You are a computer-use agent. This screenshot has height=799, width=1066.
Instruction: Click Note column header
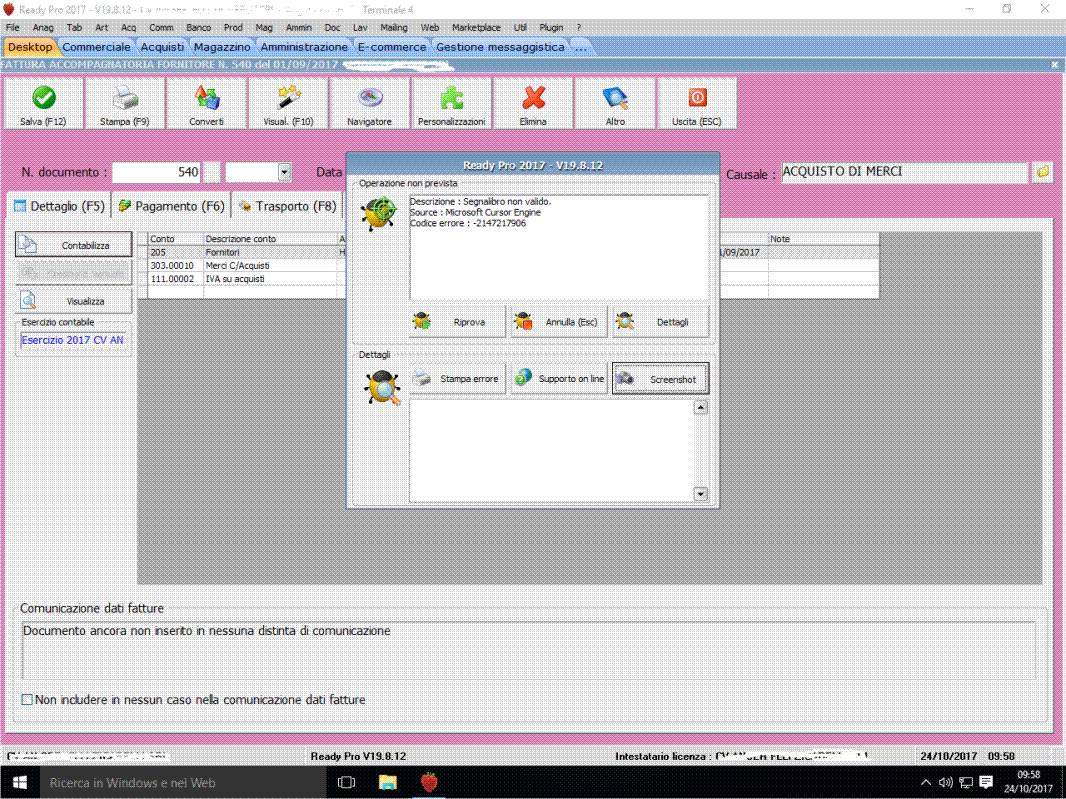pyautogui.click(x=823, y=239)
